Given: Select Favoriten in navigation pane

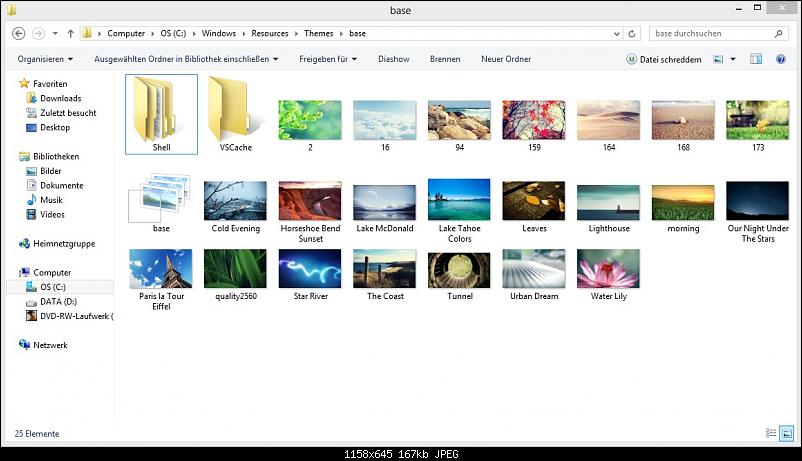Looking at the screenshot, I should pos(43,83).
